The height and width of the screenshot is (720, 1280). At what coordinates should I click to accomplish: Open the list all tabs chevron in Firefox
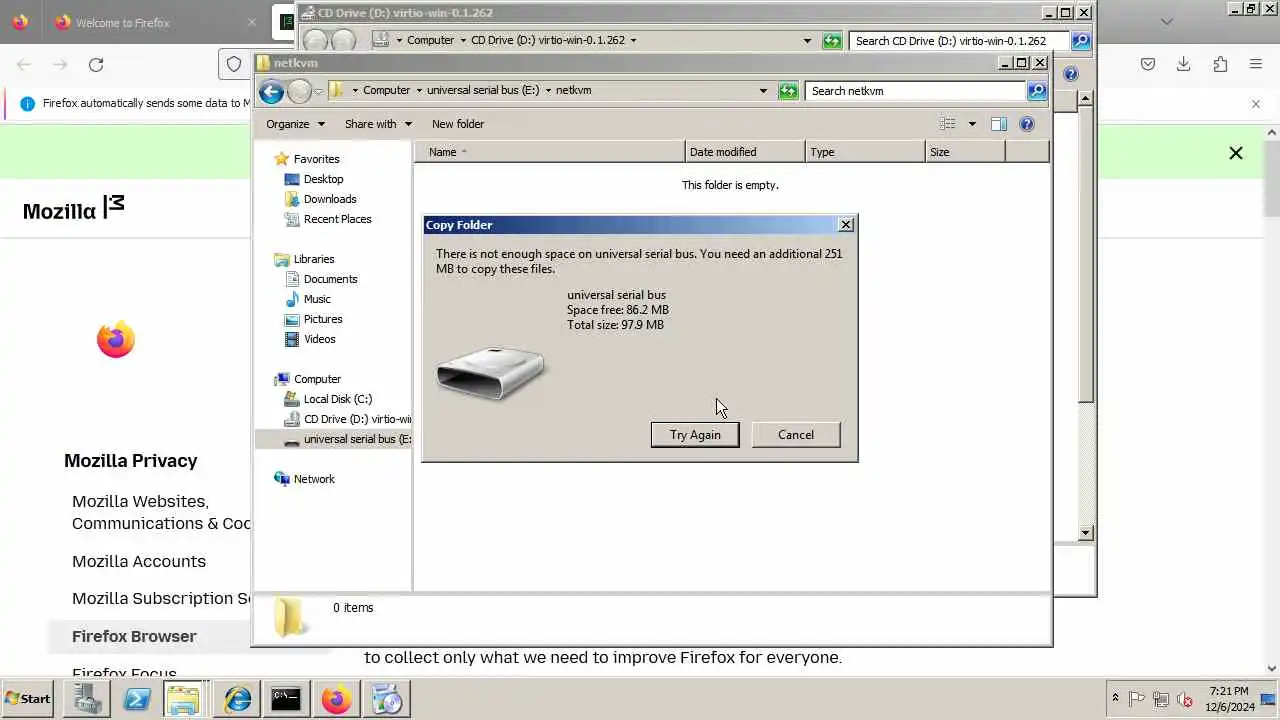1166,22
